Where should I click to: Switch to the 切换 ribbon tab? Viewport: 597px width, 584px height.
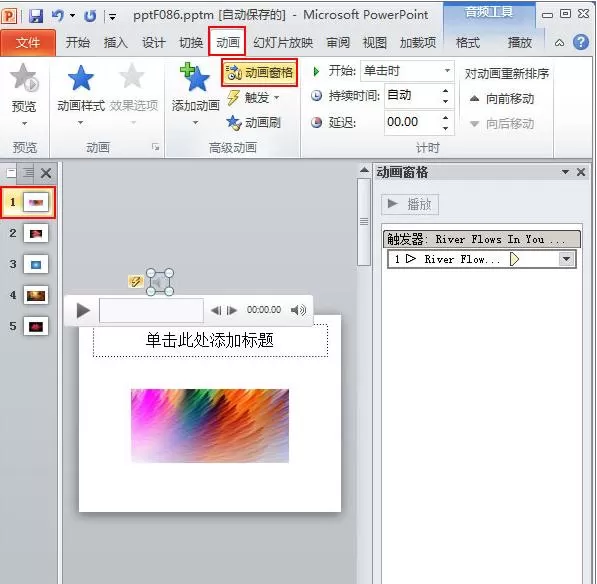[191, 42]
